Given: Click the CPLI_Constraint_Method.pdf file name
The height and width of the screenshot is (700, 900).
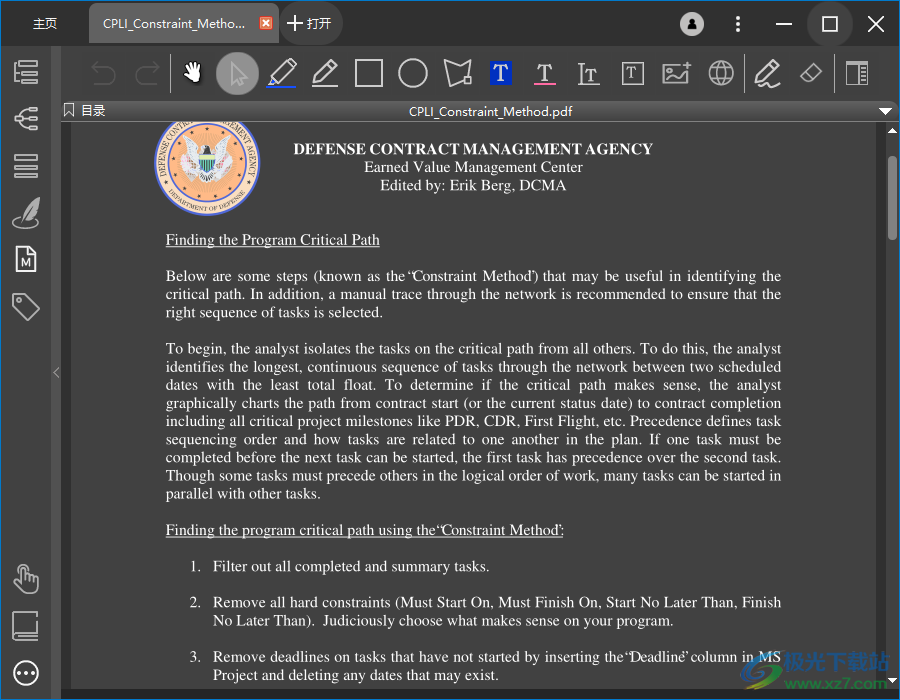Looking at the screenshot, I should (490, 111).
